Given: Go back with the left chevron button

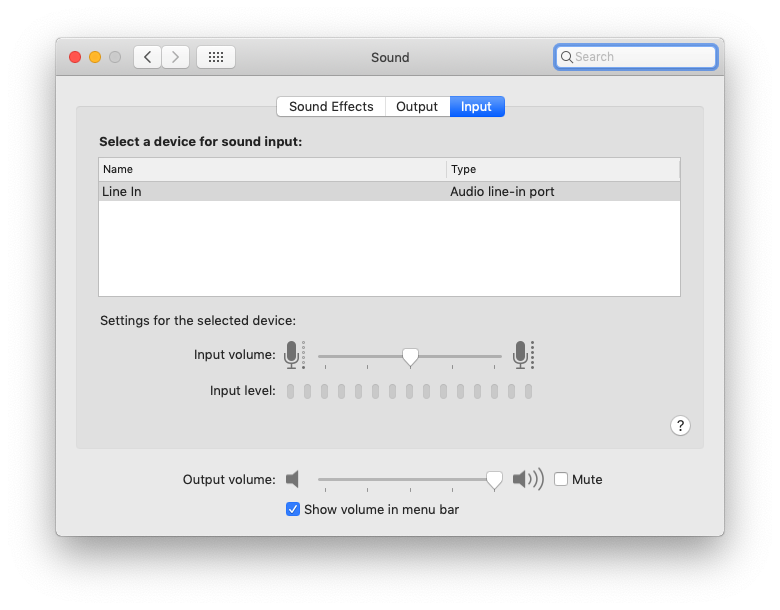Looking at the screenshot, I should (148, 57).
